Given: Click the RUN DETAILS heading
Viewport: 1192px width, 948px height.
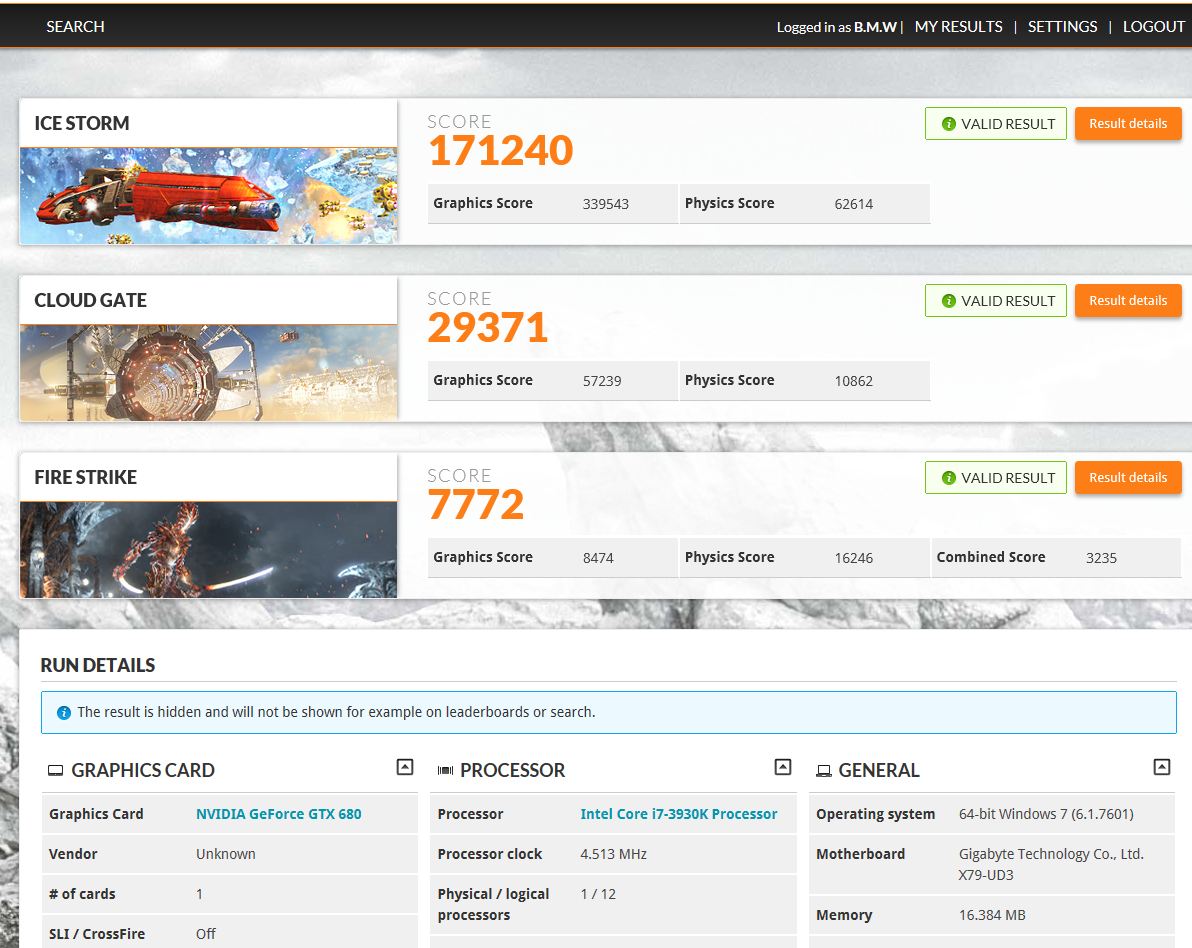Looking at the screenshot, I should (98, 665).
